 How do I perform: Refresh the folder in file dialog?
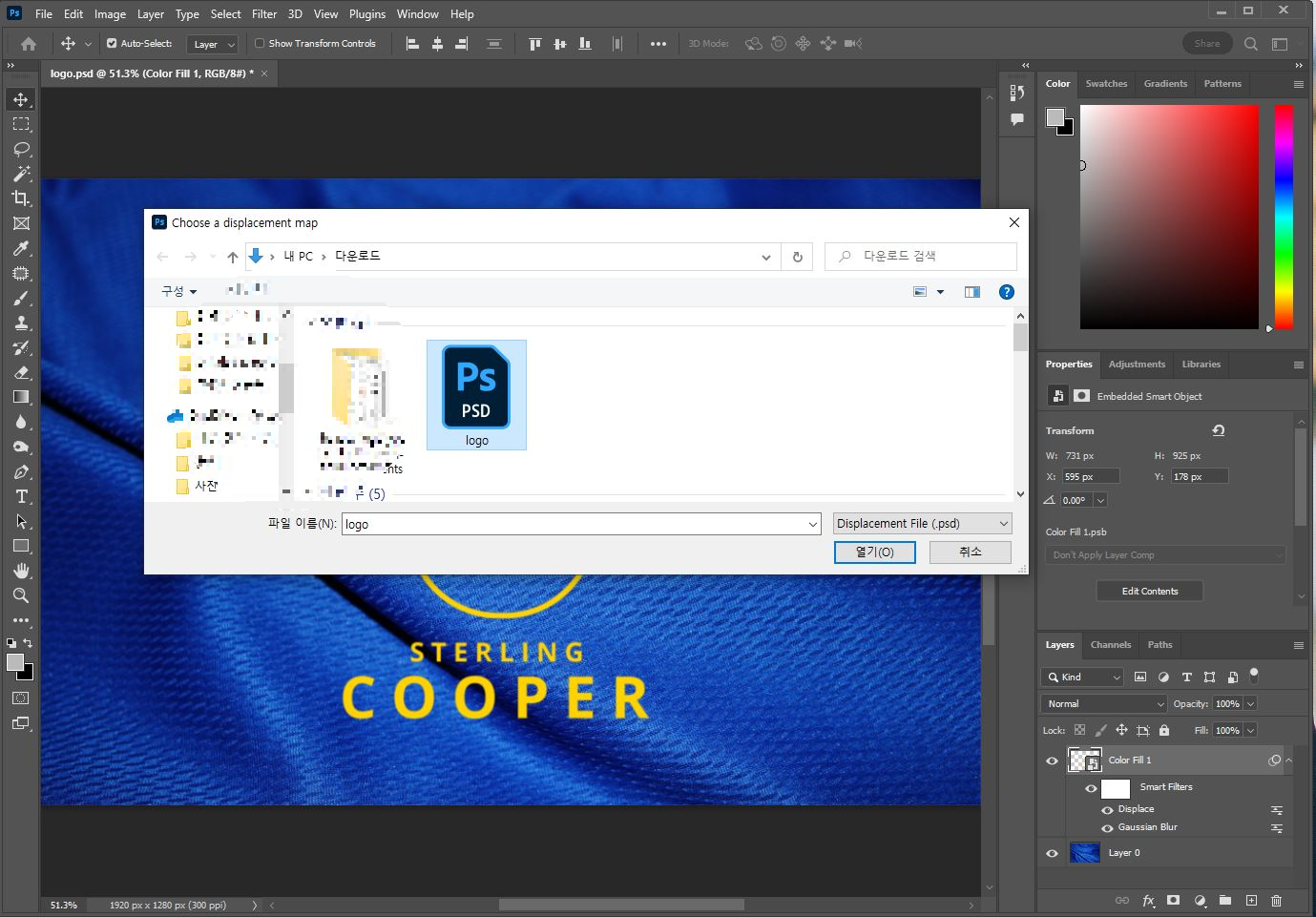(798, 257)
